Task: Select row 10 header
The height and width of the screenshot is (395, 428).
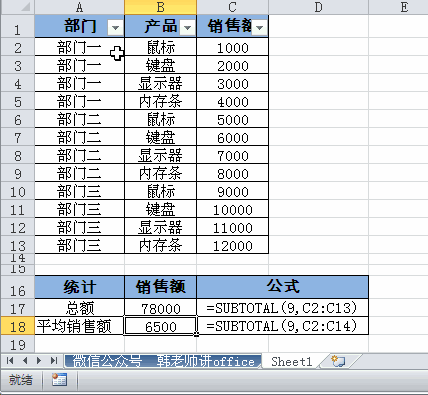Action: coord(17,191)
